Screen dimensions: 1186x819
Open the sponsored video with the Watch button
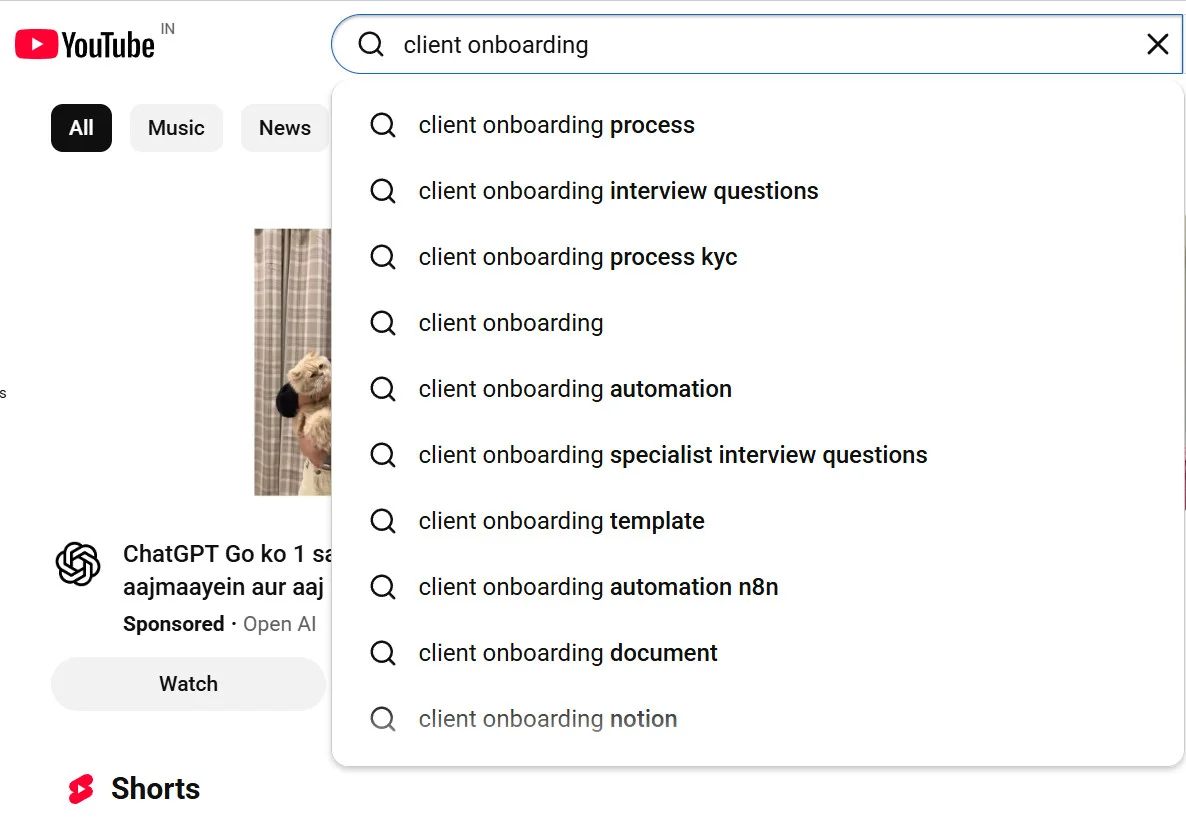(188, 683)
